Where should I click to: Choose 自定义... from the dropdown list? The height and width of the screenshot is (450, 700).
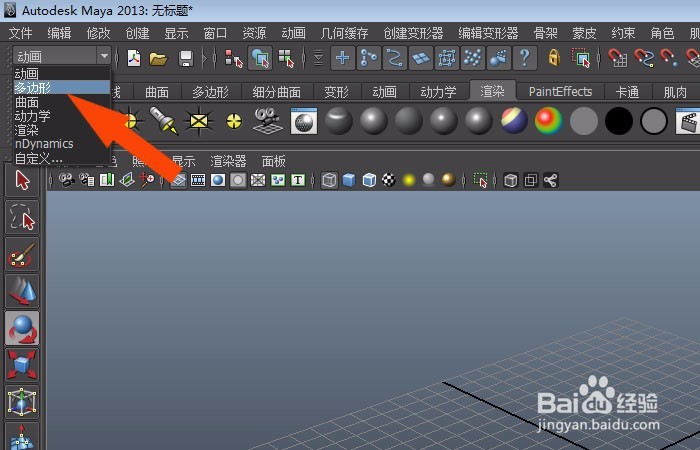(62, 158)
